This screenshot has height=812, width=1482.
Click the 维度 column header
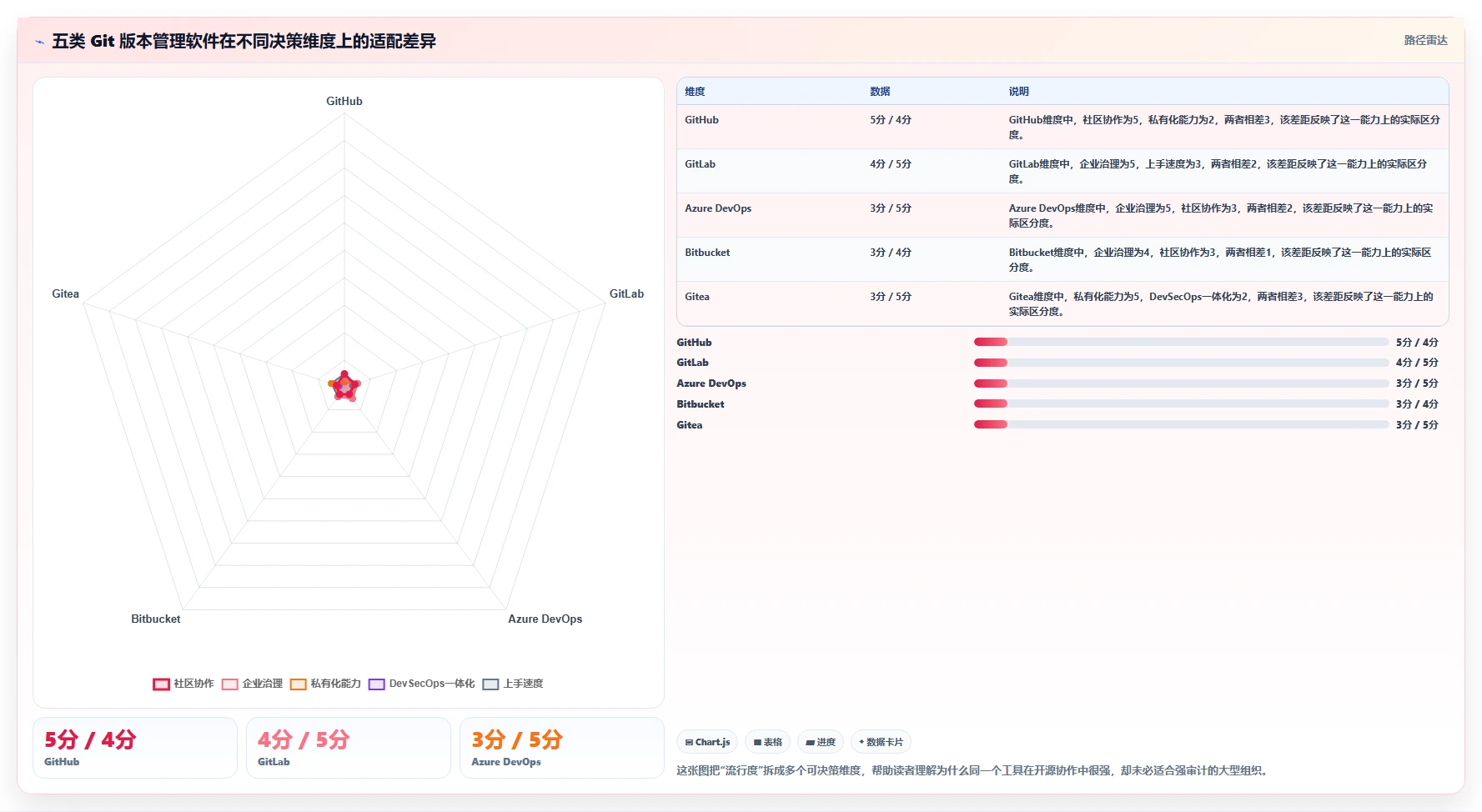(x=695, y=92)
